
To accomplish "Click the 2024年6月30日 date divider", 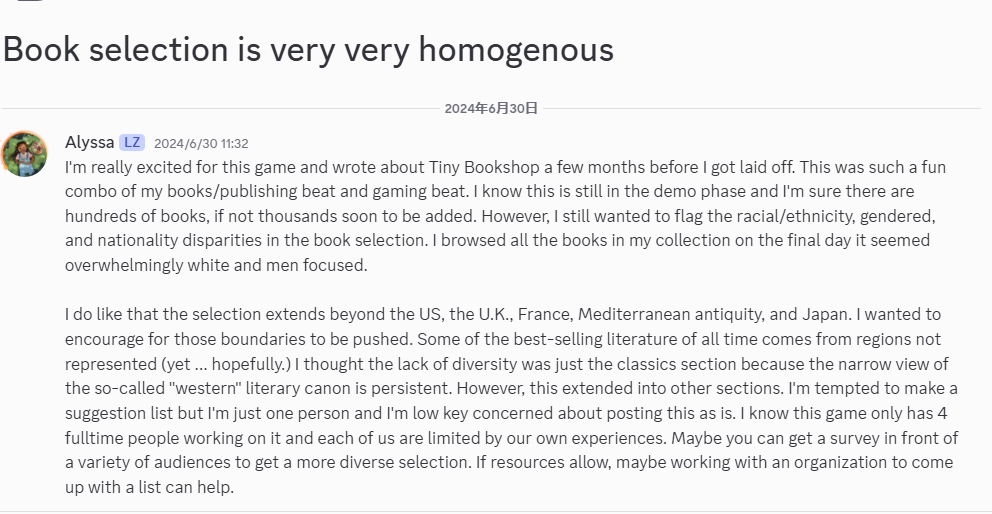I will coord(491,108).
